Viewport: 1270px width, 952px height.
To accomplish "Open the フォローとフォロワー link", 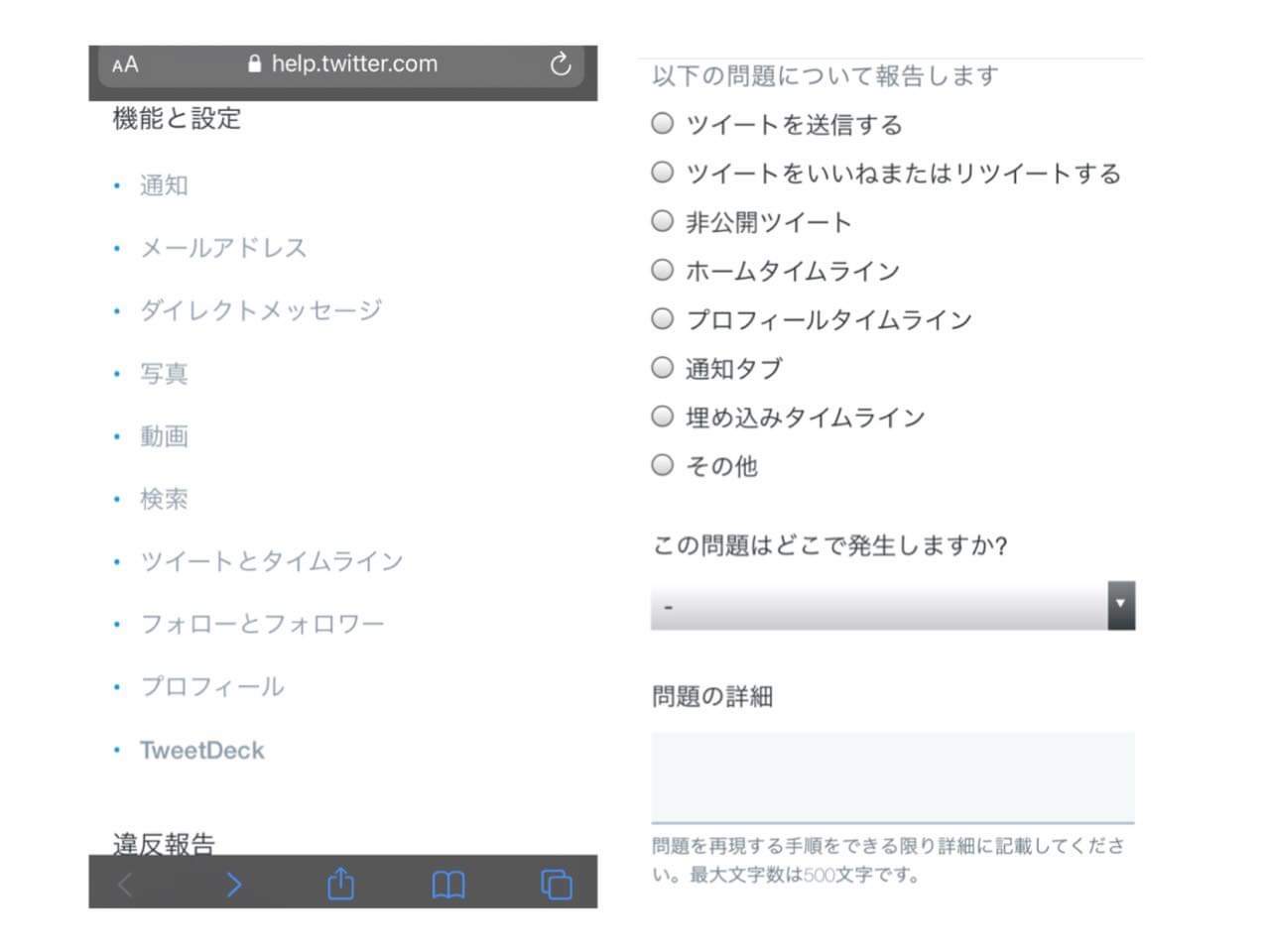I will click(262, 624).
